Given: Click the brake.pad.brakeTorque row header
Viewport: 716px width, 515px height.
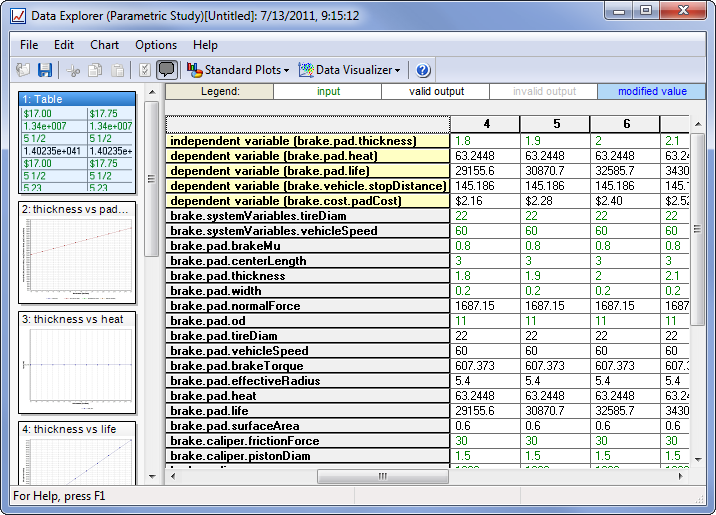Looking at the screenshot, I should coord(308,366).
